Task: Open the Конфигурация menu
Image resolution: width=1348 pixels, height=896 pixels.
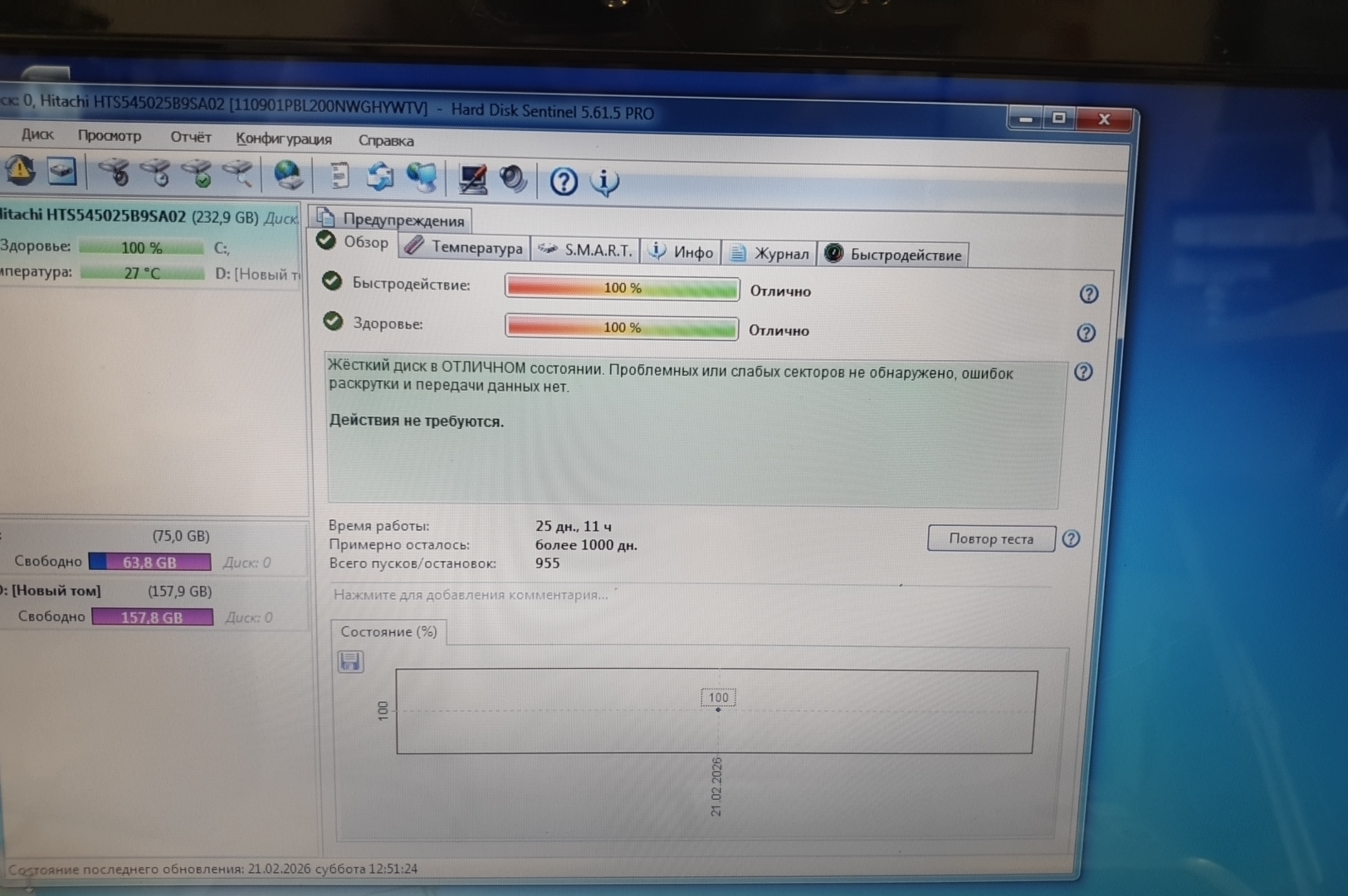Action: 283,139
